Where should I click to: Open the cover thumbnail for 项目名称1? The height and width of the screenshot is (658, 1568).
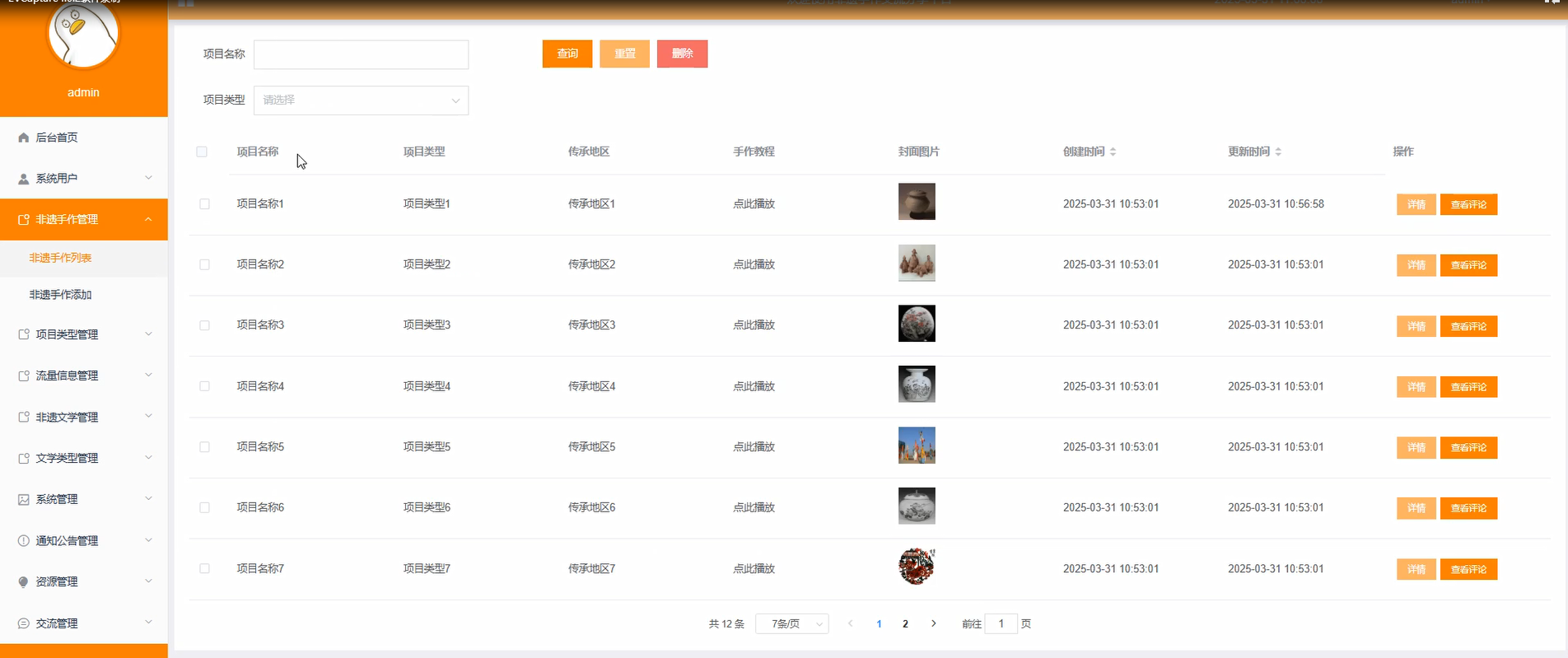[917, 202]
